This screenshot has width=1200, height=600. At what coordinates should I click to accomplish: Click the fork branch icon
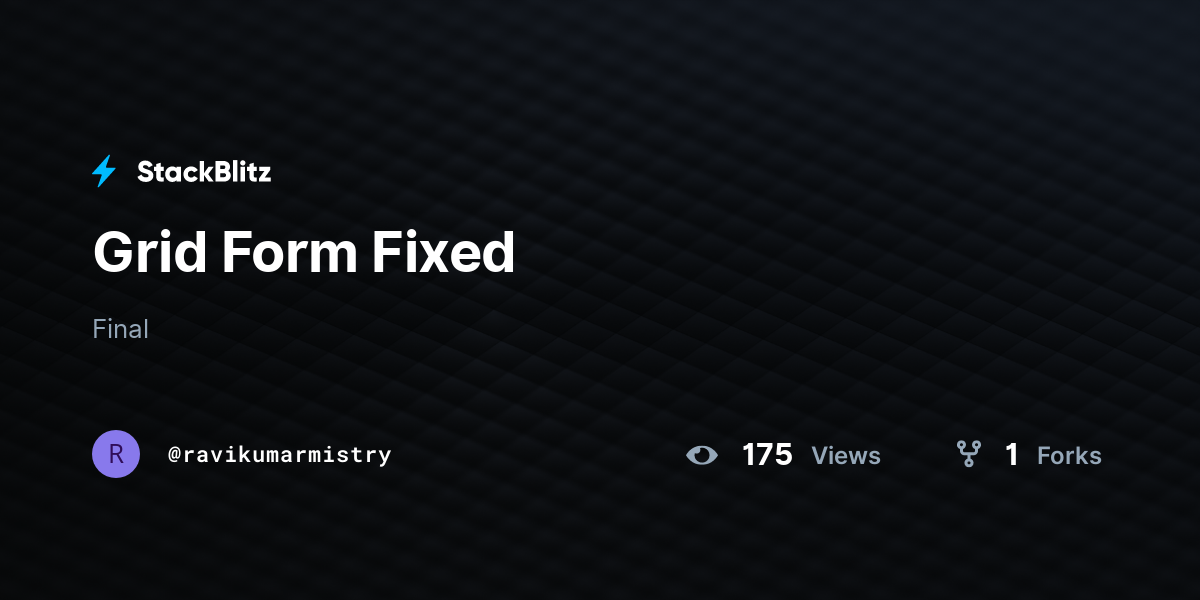[968, 455]
